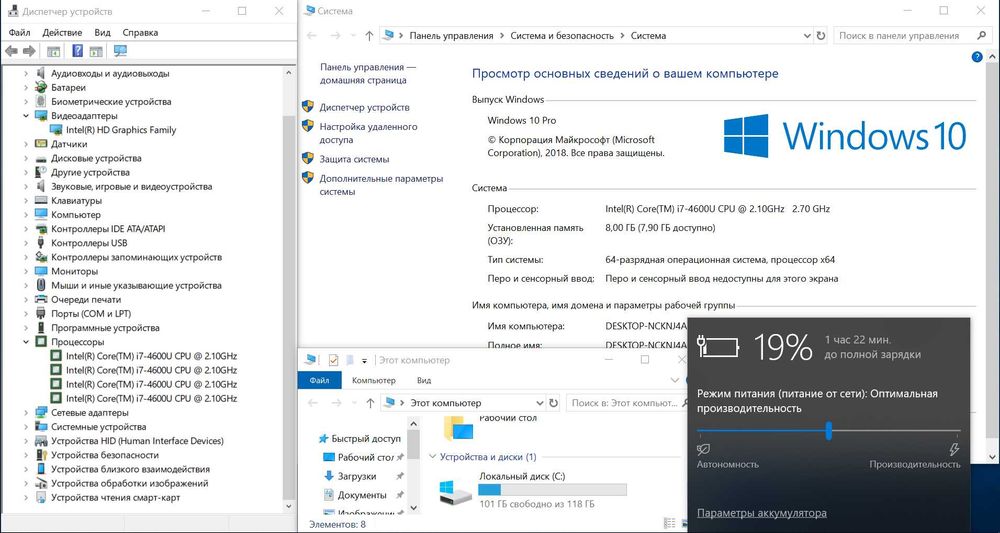Click the Intel(R) HD Graphics Family adapter icon
The width and height of the screenshot is (1000, 533).
click(56, 130)
